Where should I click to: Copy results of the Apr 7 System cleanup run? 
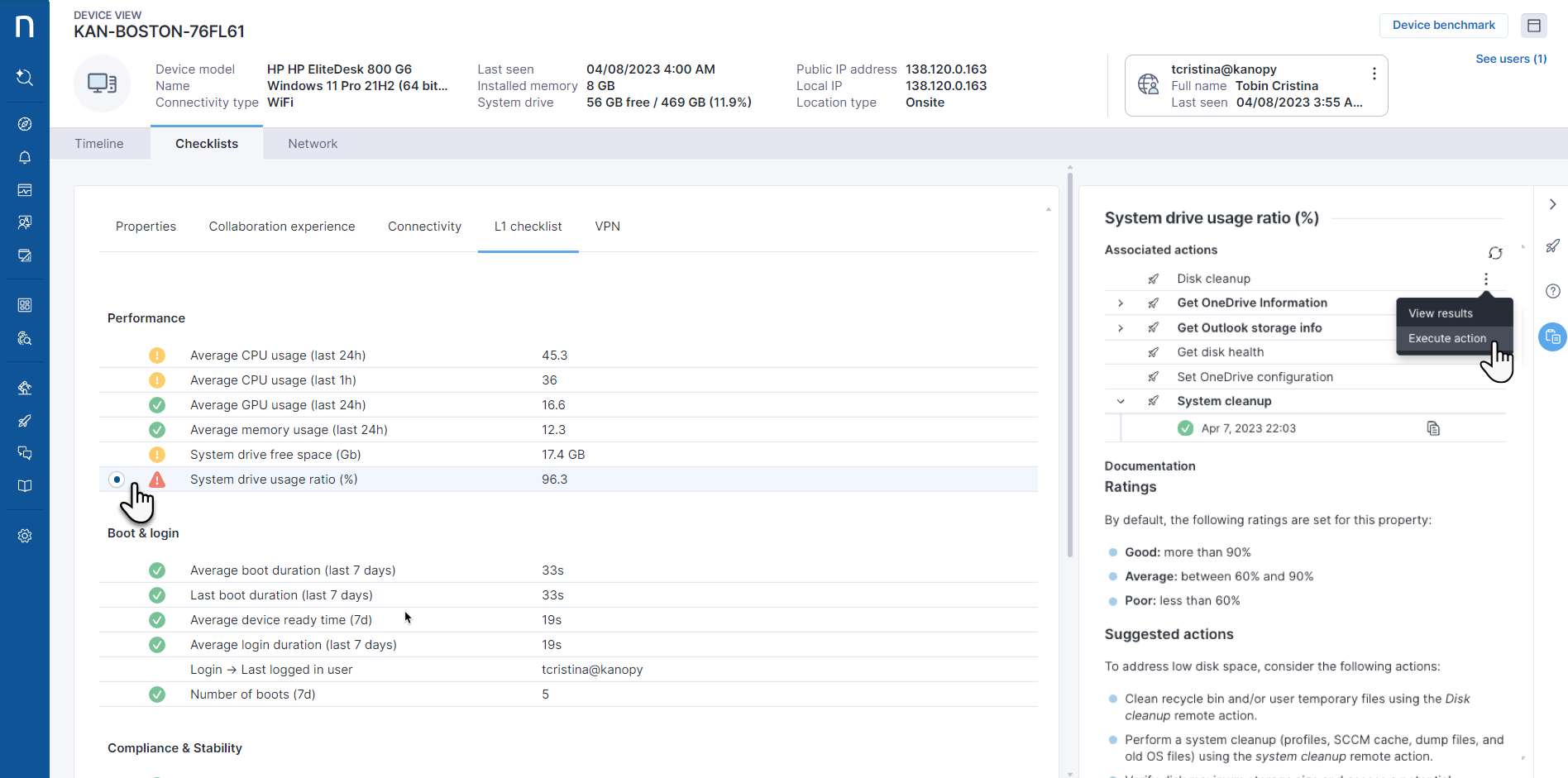(1433, 428)
